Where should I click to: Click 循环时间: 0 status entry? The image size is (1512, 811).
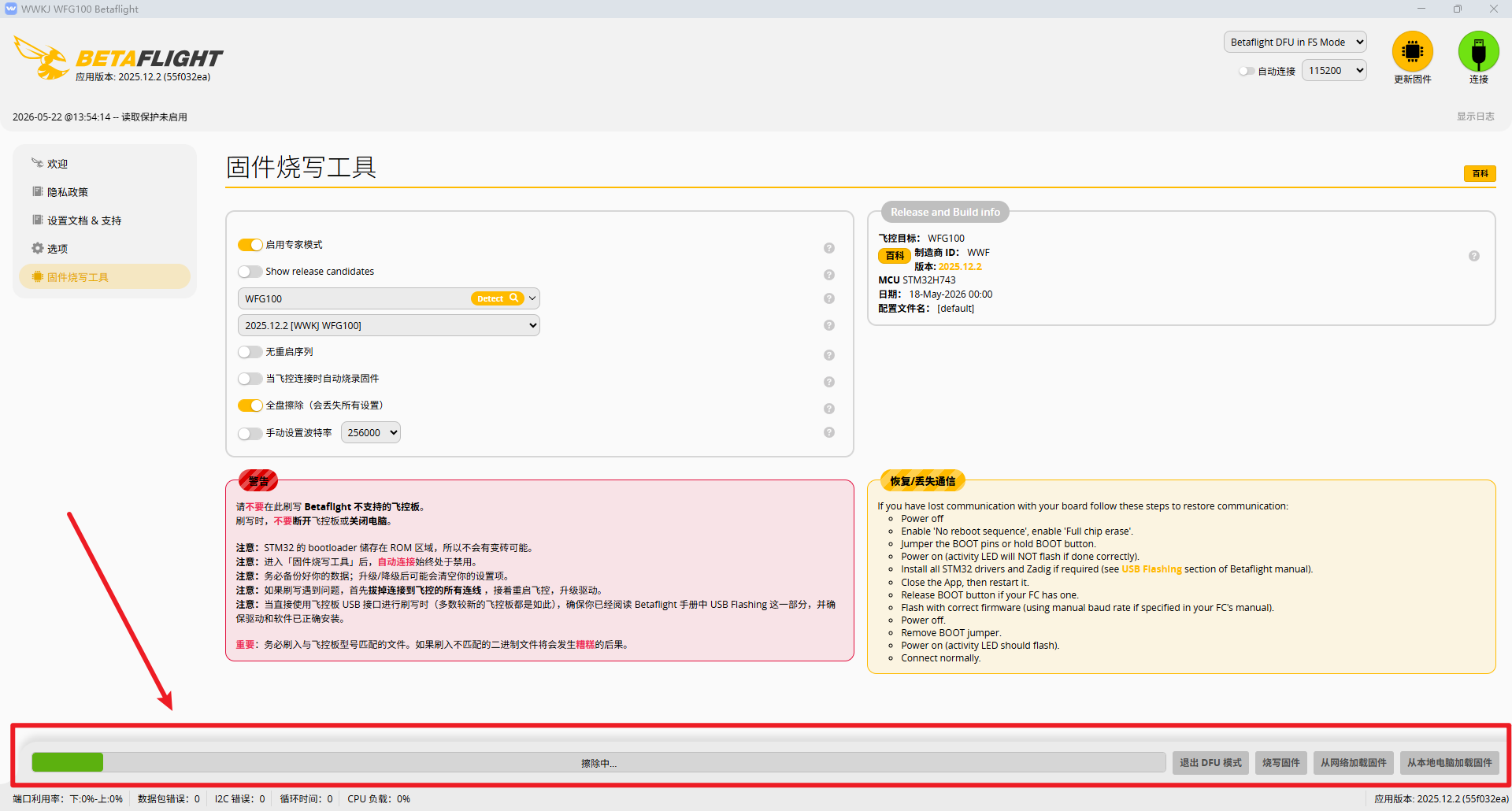[306, 798]
